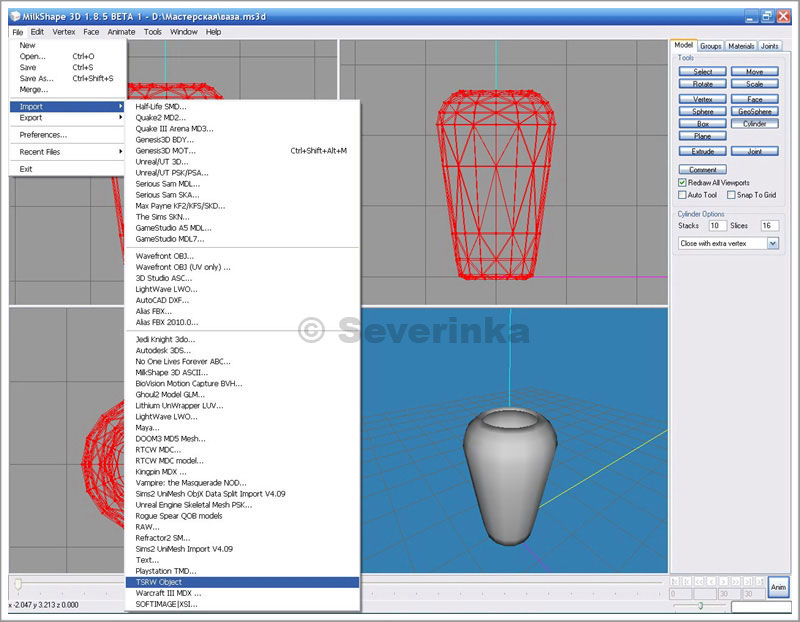The width and height of the screenshot is (800, 622).
Task: Click the Rotate tool button
Action: tap(703, 84)
